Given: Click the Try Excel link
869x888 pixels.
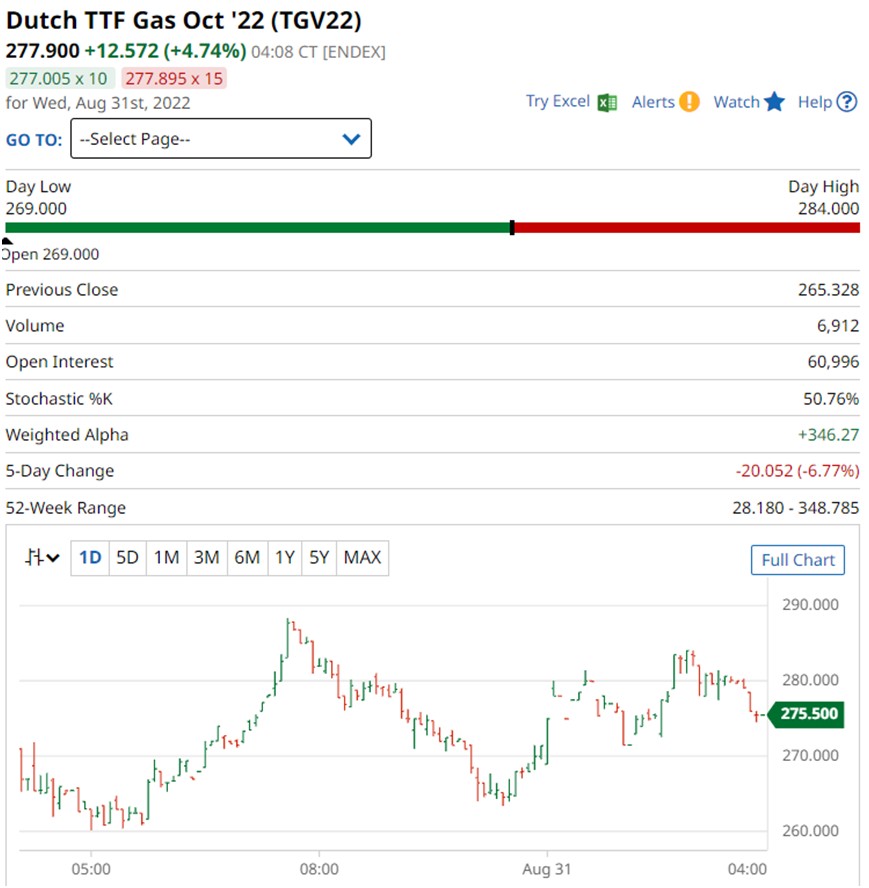Looking at the screenshot, I should tap(558, 102).
